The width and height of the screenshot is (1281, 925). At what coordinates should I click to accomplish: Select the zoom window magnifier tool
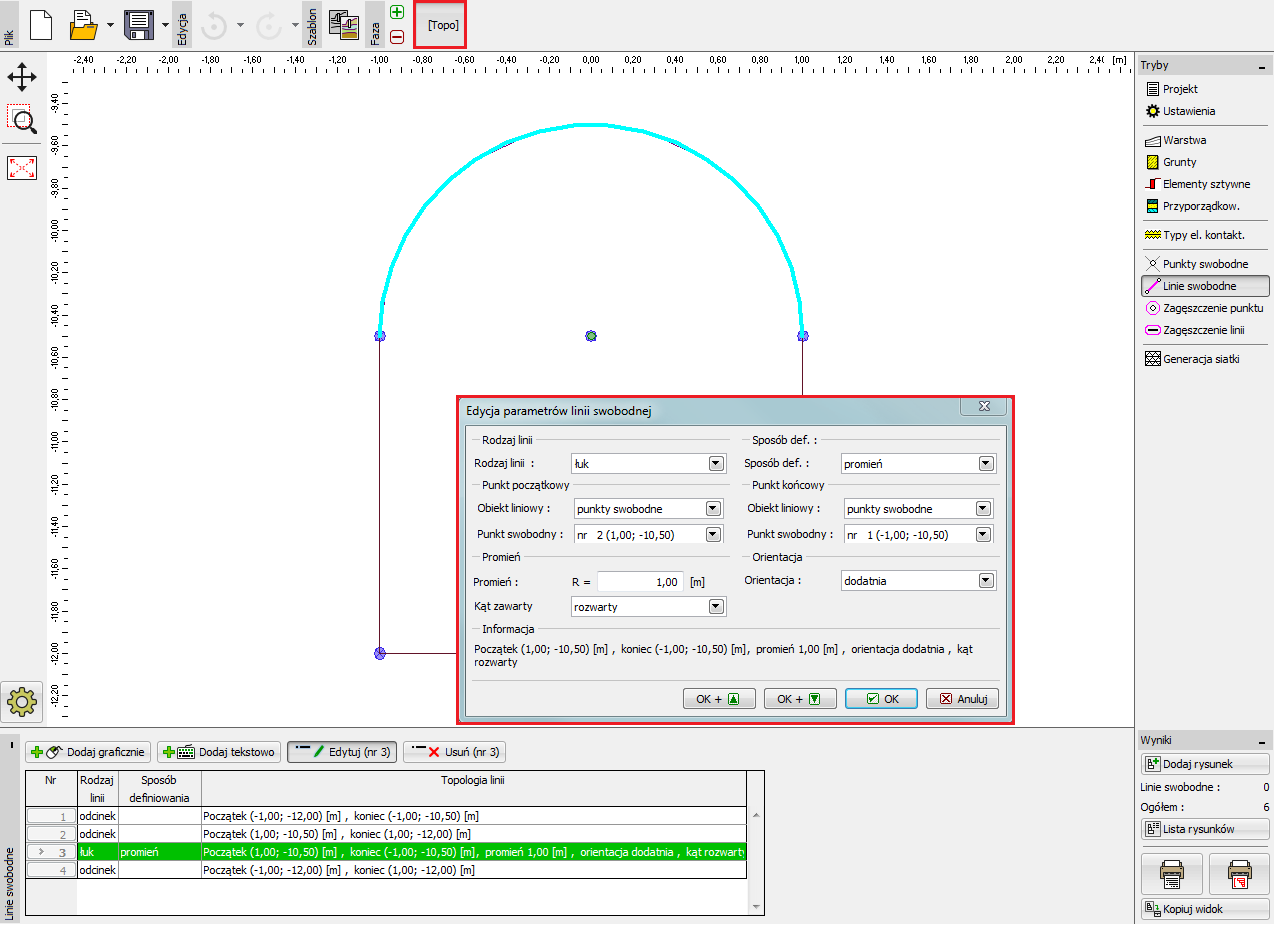click(22, 119)
